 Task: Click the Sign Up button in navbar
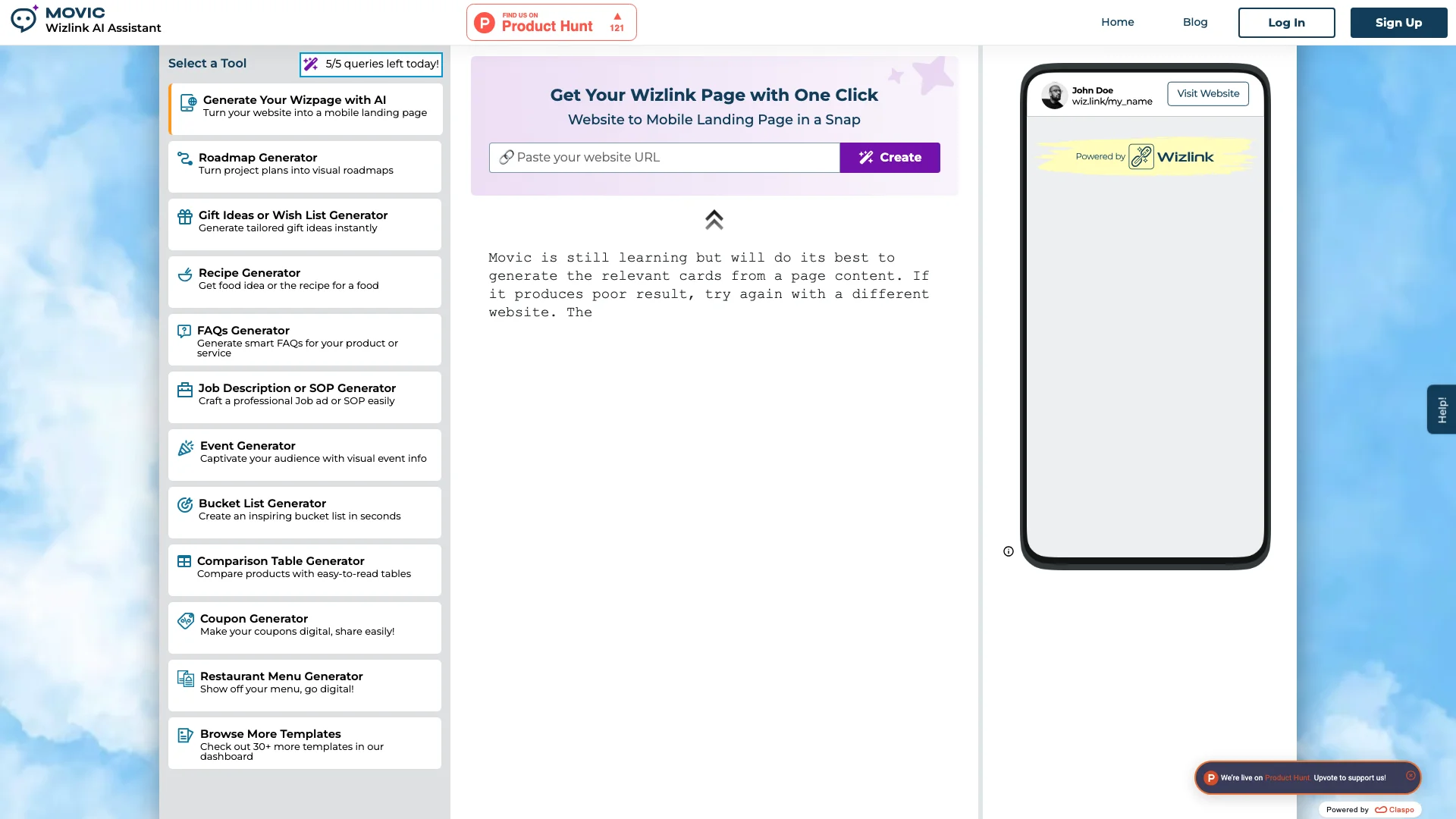coord(1398,22)
